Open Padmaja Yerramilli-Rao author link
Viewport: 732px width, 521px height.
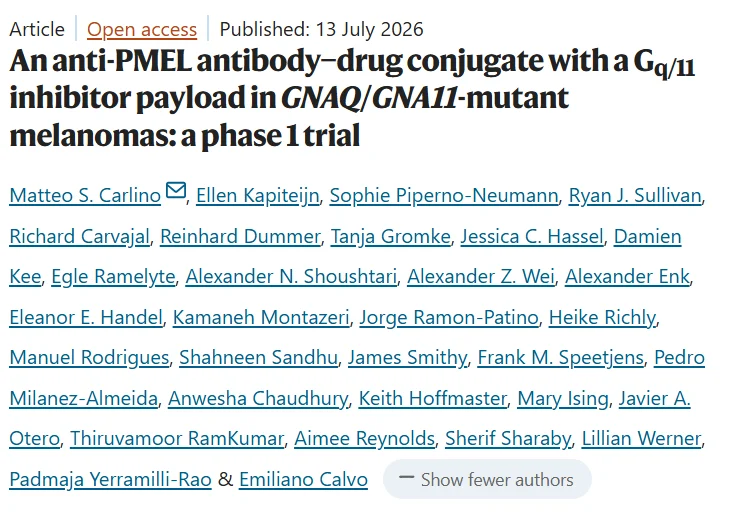(111, 479)
